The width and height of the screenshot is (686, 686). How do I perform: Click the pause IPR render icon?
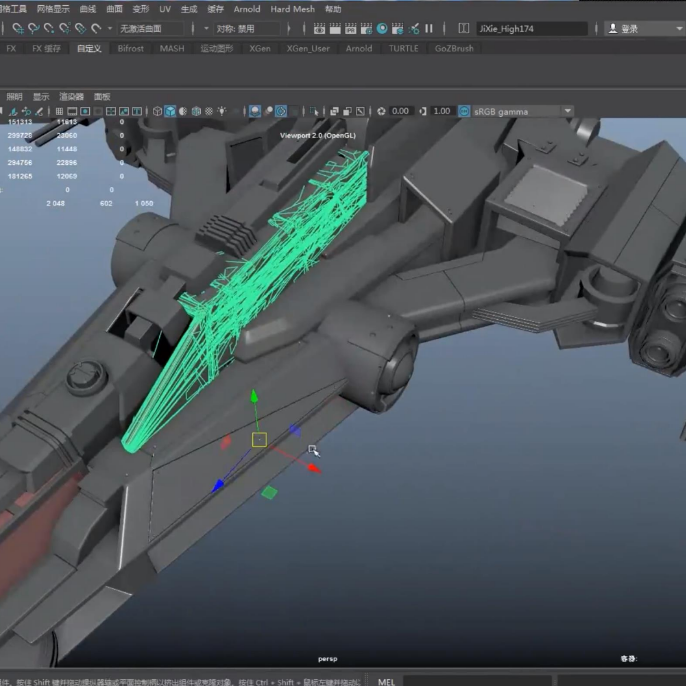[x=429, y=29]
